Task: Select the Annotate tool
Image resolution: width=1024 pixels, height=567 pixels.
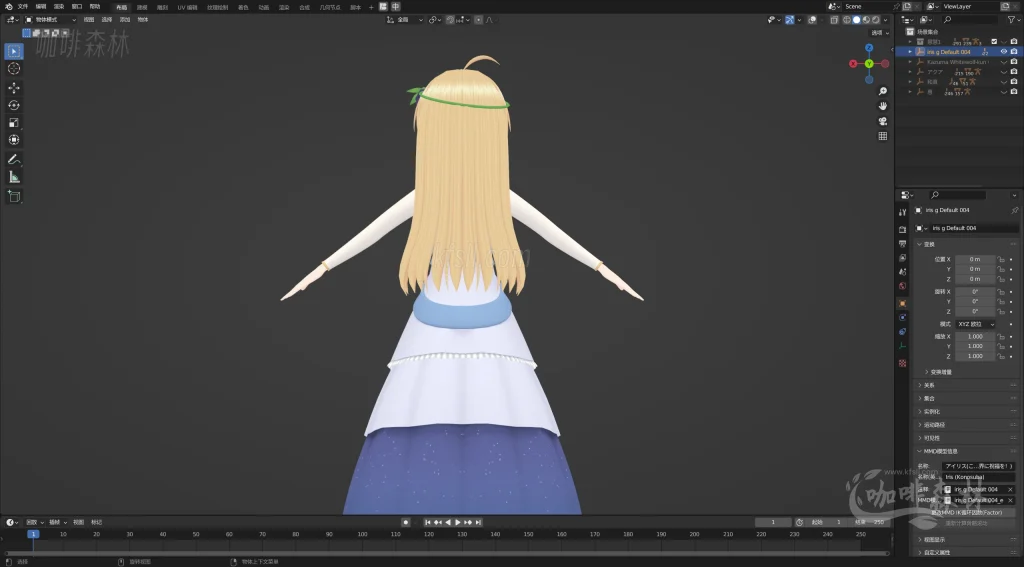Action: pyautogui.click(x=14, y=159)
